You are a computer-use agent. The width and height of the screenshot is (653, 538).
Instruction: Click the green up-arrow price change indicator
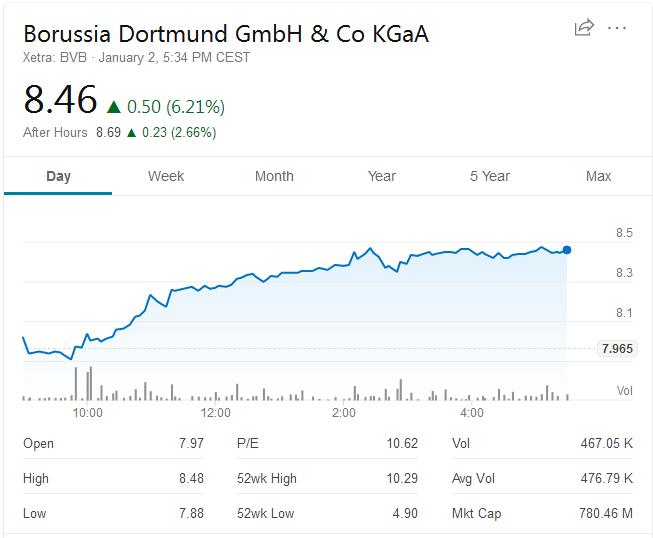click(x=114, y=106)
